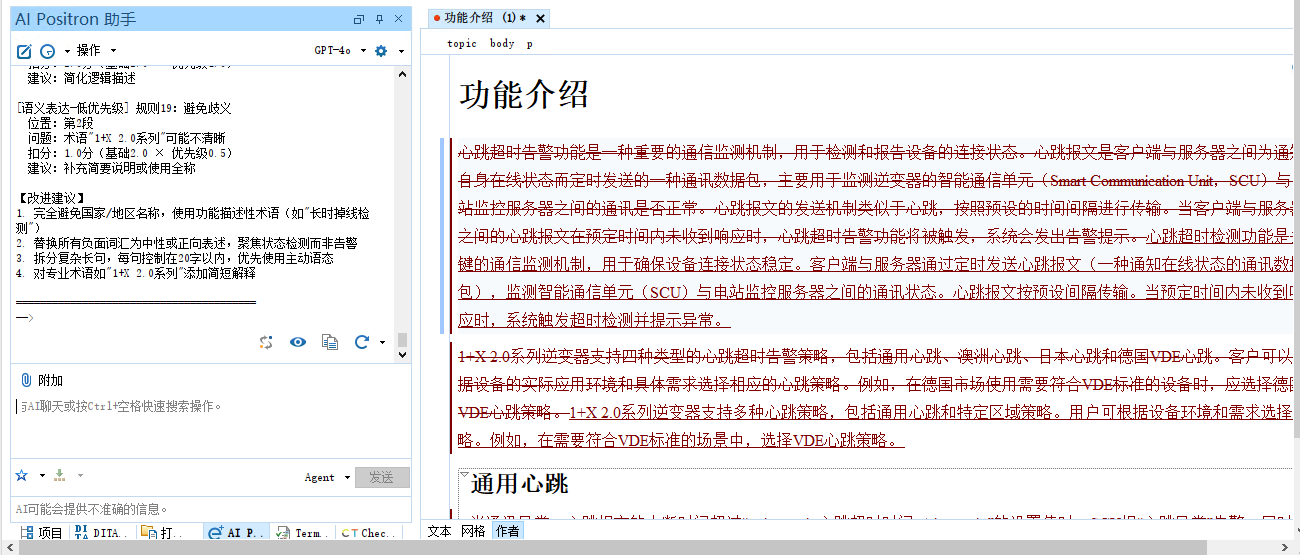Screen dimensions: 1300x555
Task: Collapse the 通用心跳 section triangle
Action: (x=465, y=476)
